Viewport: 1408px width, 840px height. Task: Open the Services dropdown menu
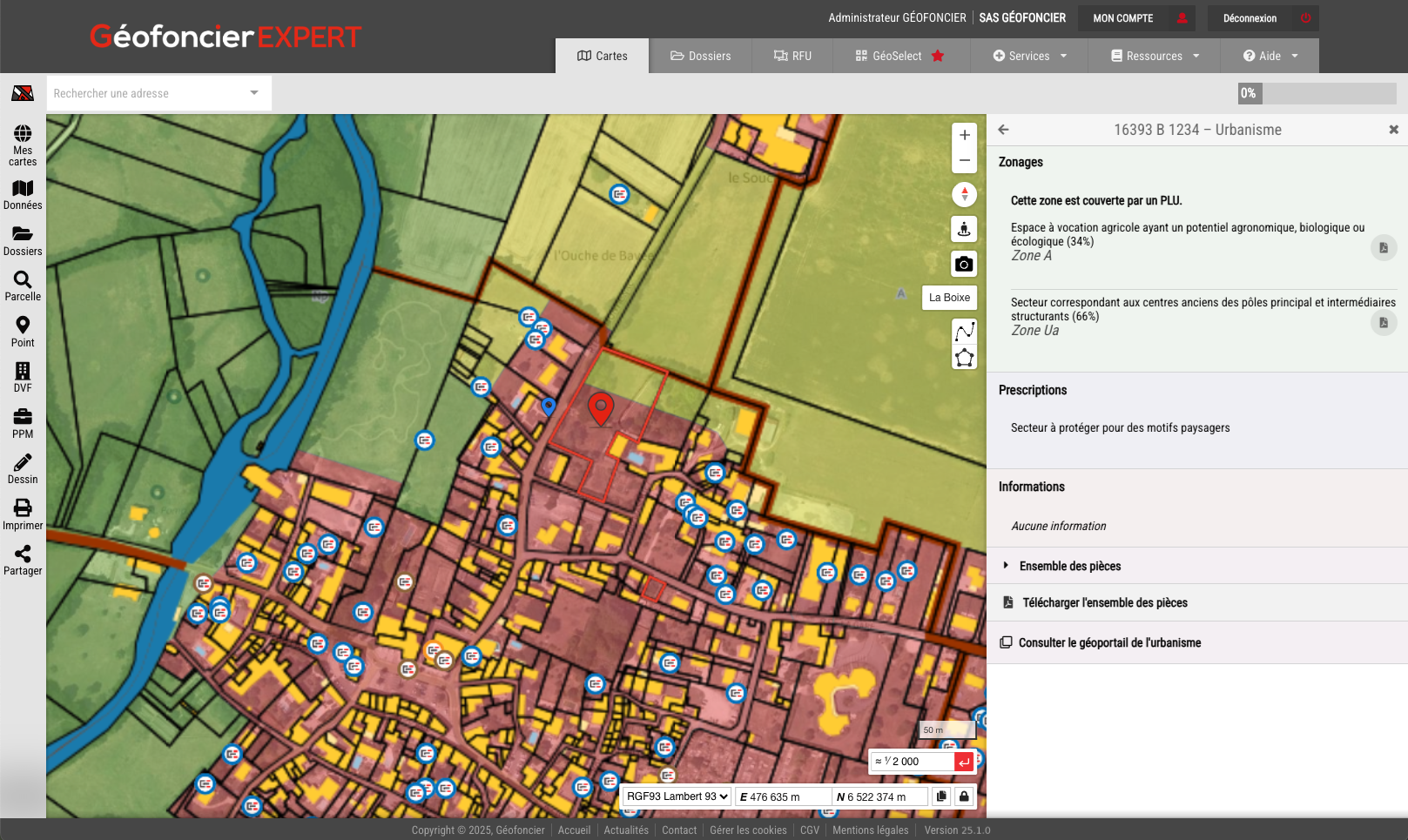tap(1029, 56)
